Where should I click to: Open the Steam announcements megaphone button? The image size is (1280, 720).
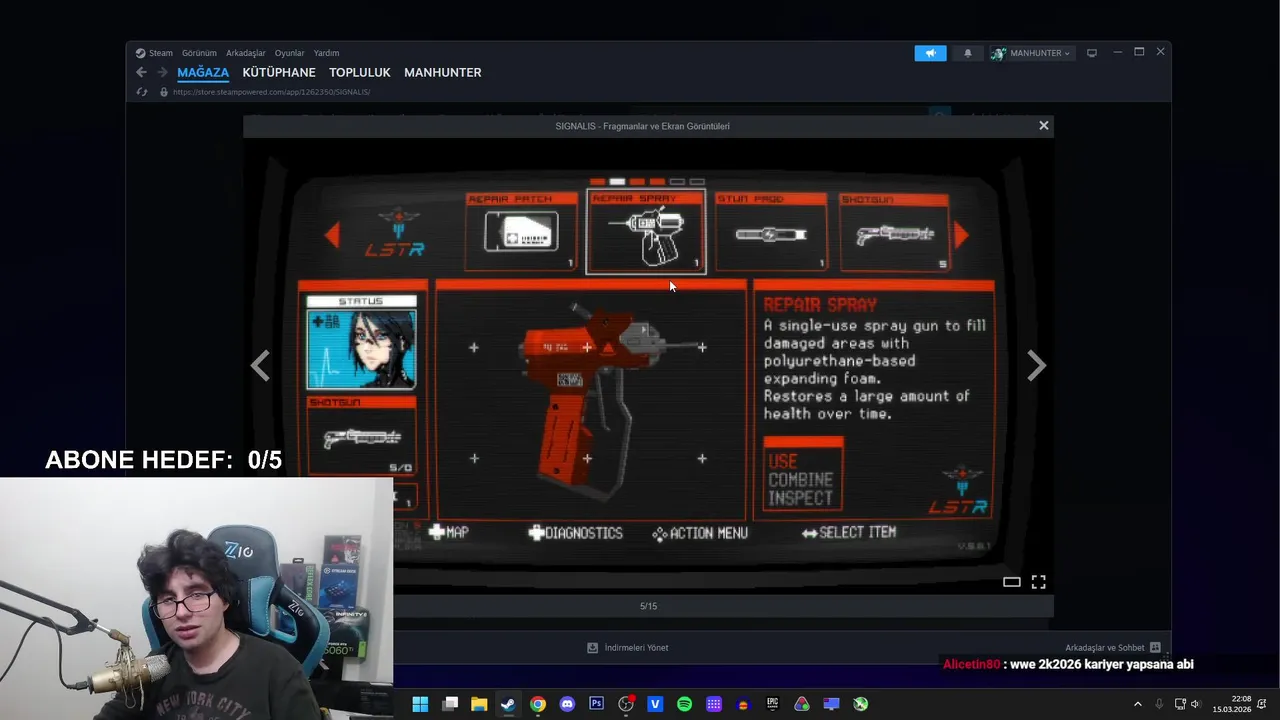[x=930, y=53]
